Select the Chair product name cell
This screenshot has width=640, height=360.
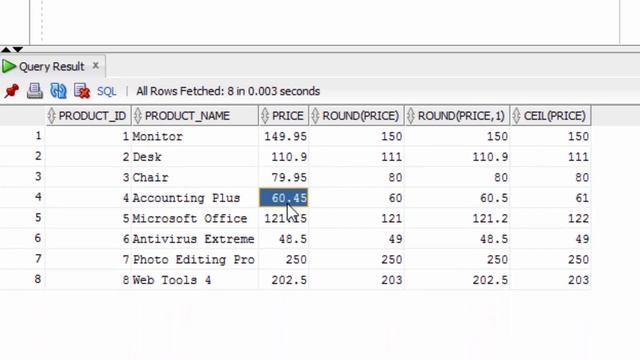point(195,178)
